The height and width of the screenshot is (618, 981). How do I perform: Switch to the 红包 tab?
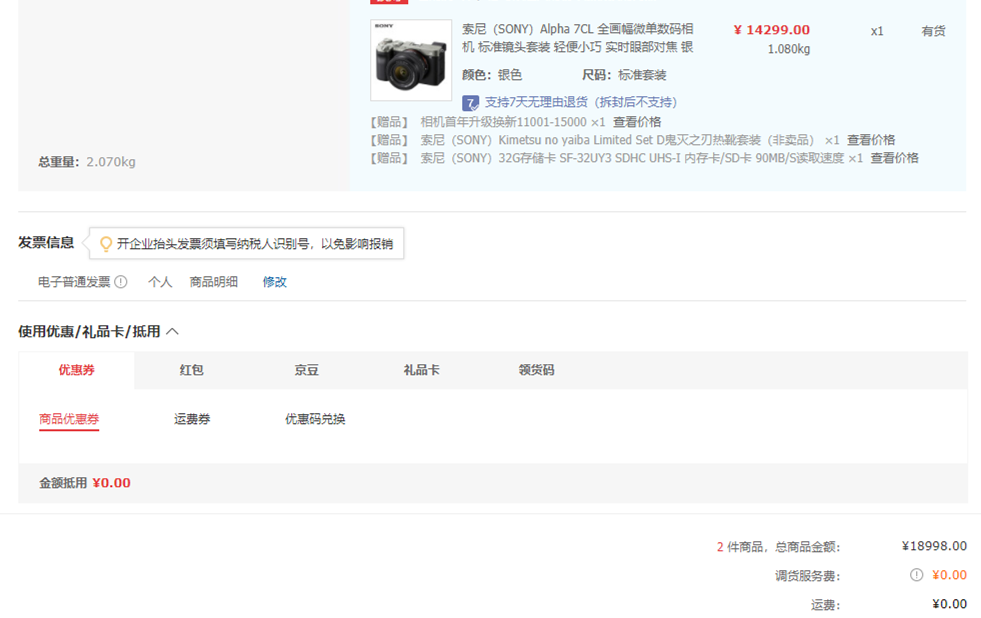(191, 370)
